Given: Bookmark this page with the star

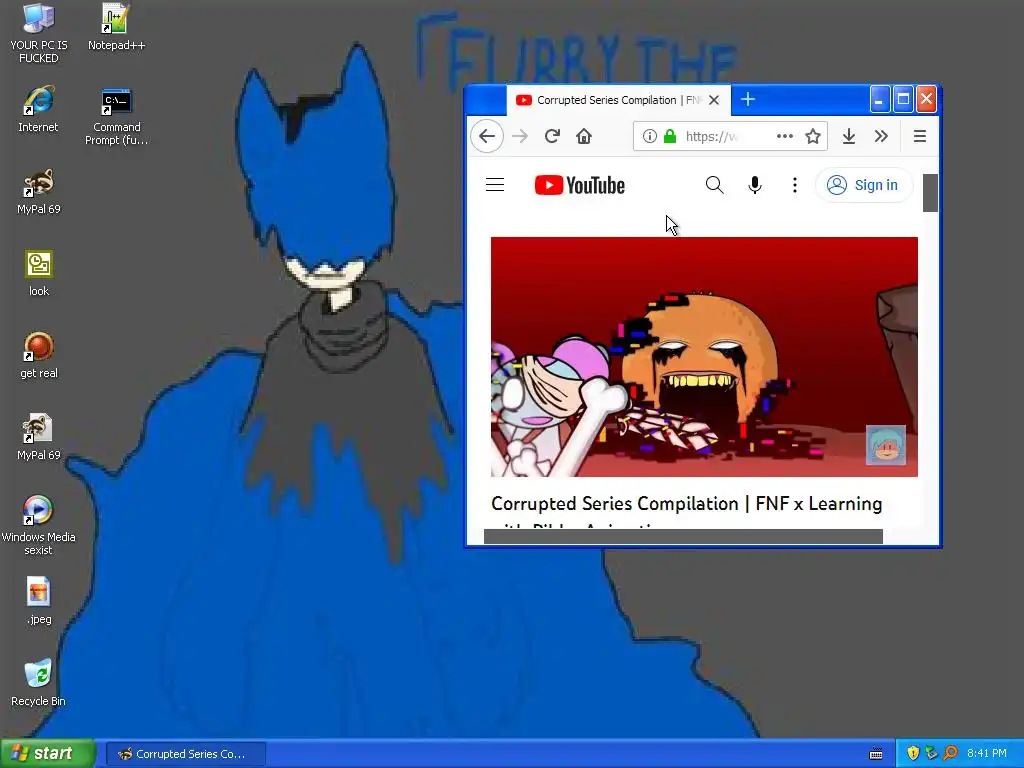Looking at the screenshot, I should 812,136.
